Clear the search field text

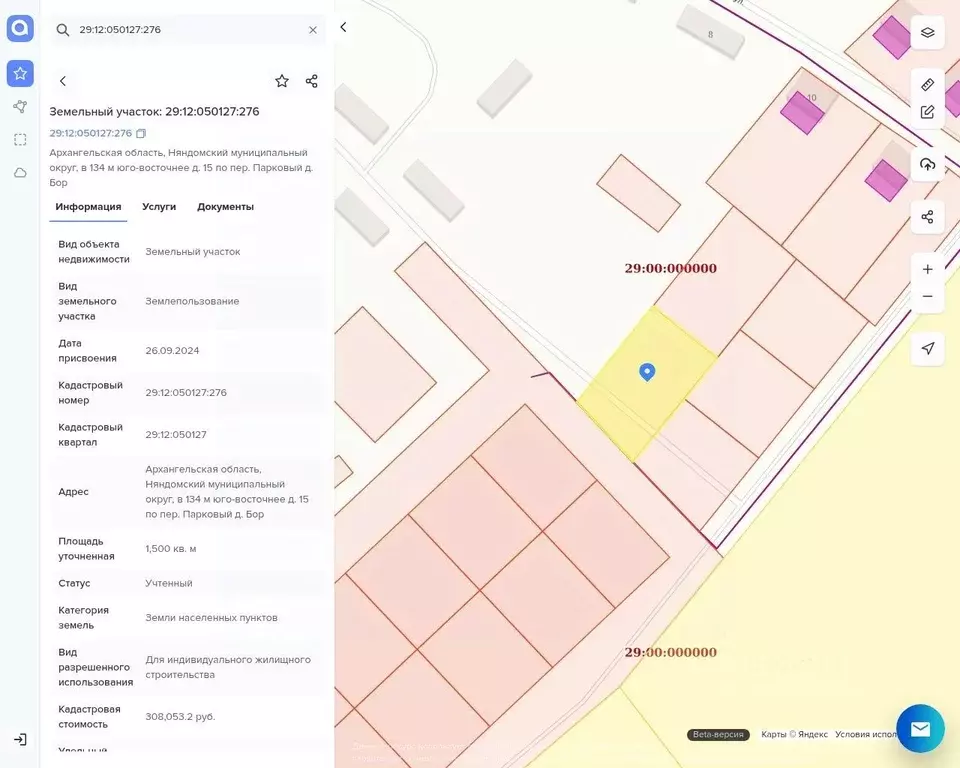313,30
